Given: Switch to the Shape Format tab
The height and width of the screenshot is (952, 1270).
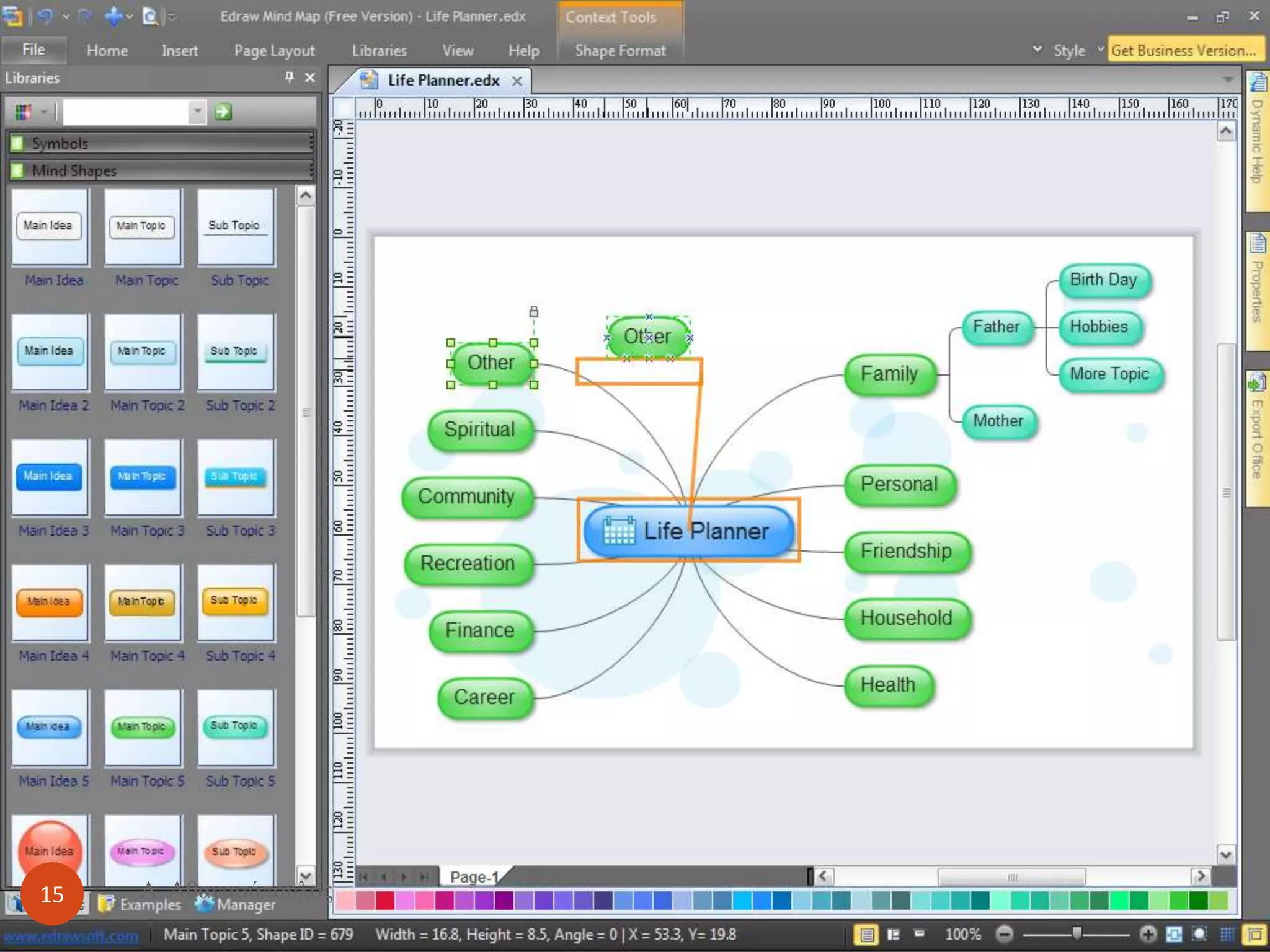Looking at the screenshot, I should point(620,51).
